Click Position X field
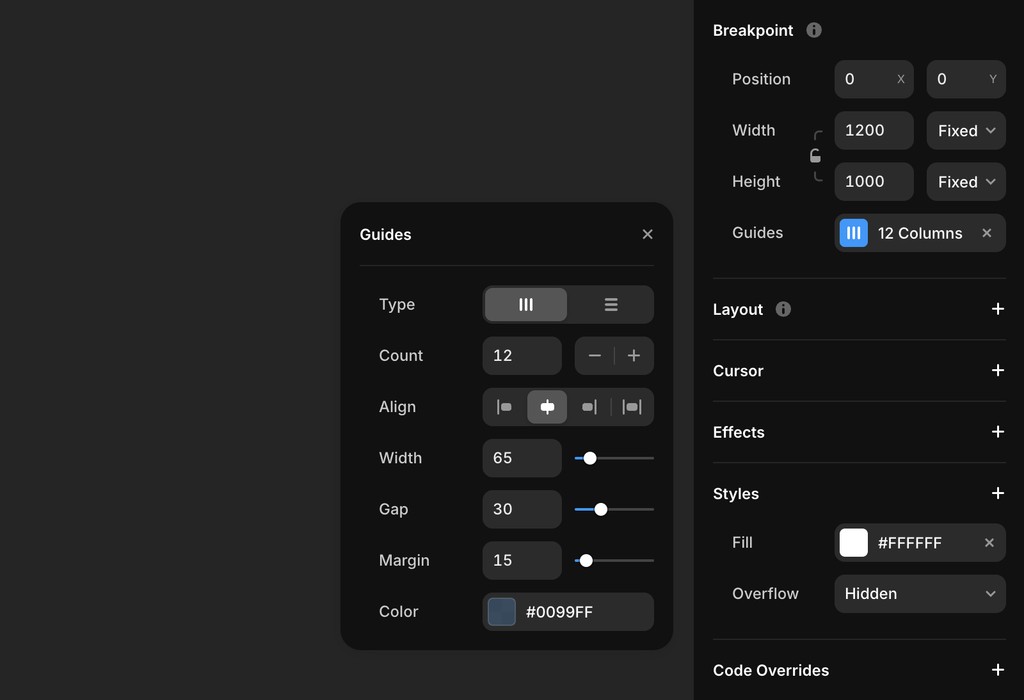Screen dimensions: 1024x700 click(x=874, y=79)
